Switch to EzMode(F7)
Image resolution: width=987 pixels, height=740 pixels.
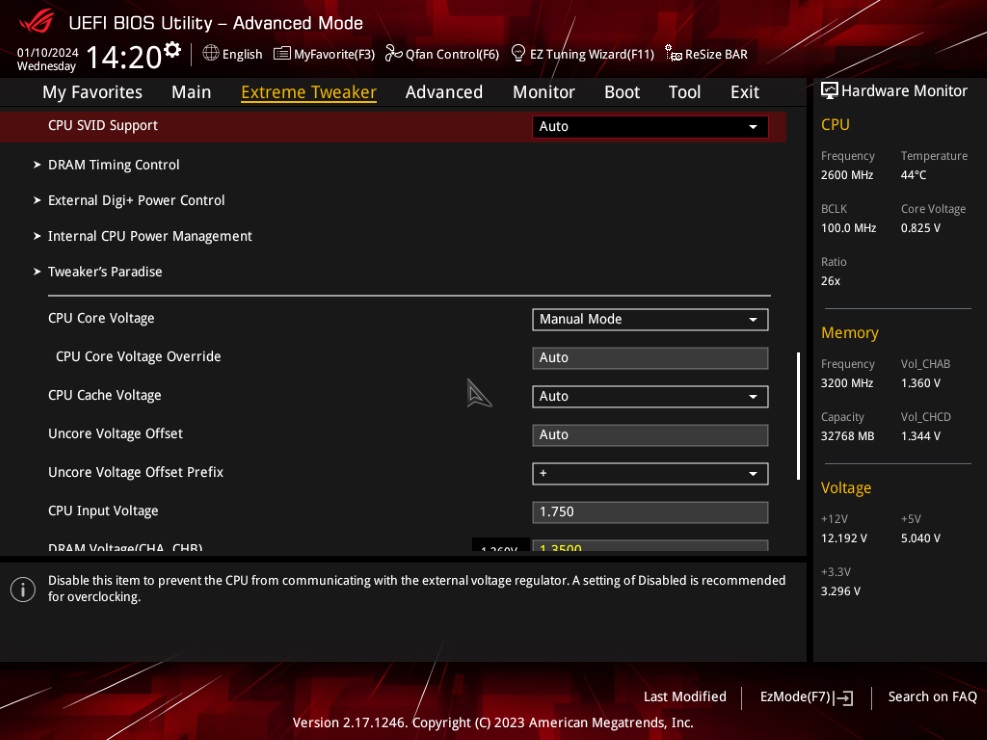point(806,697)
